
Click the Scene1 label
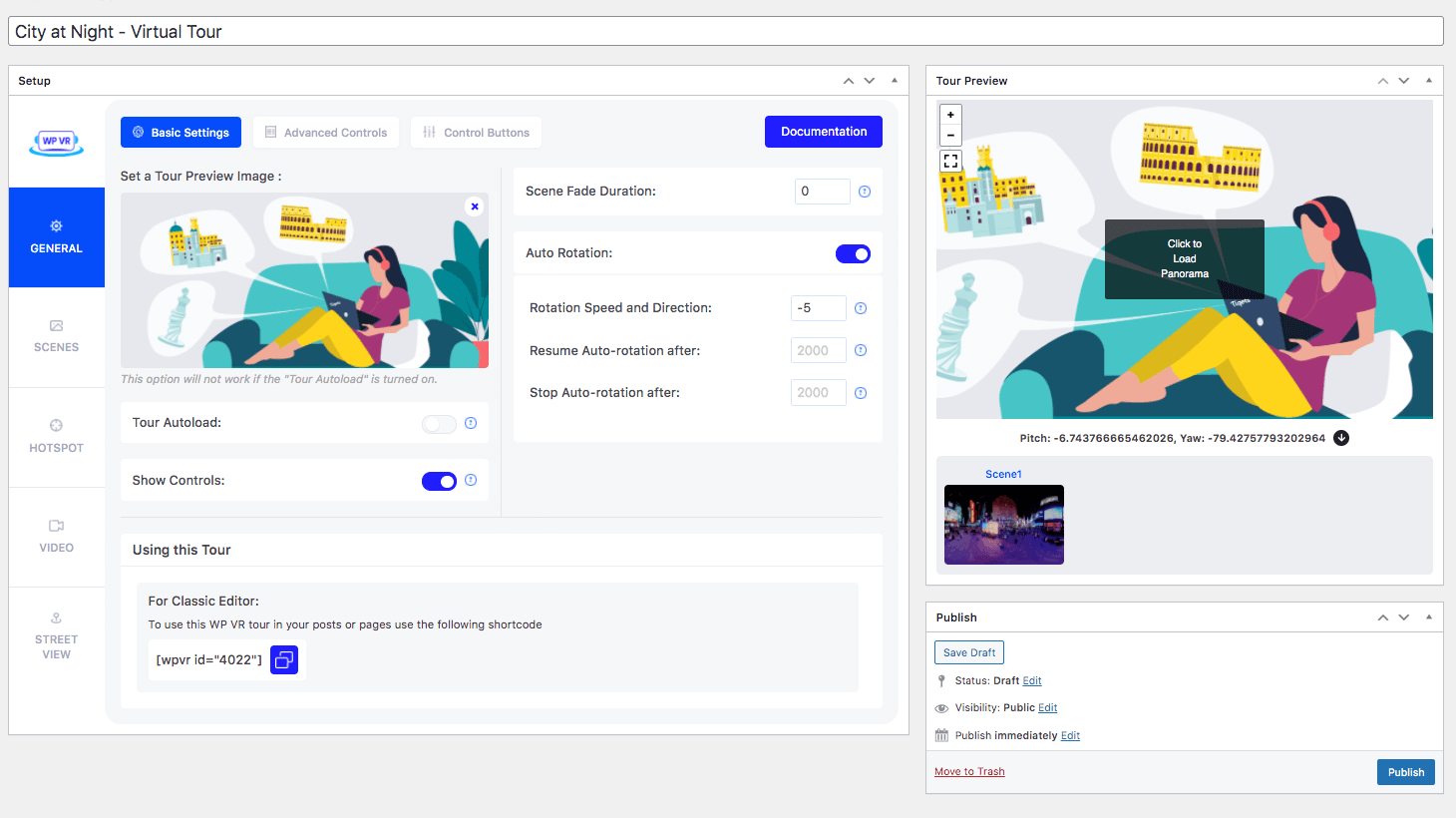1003,475
